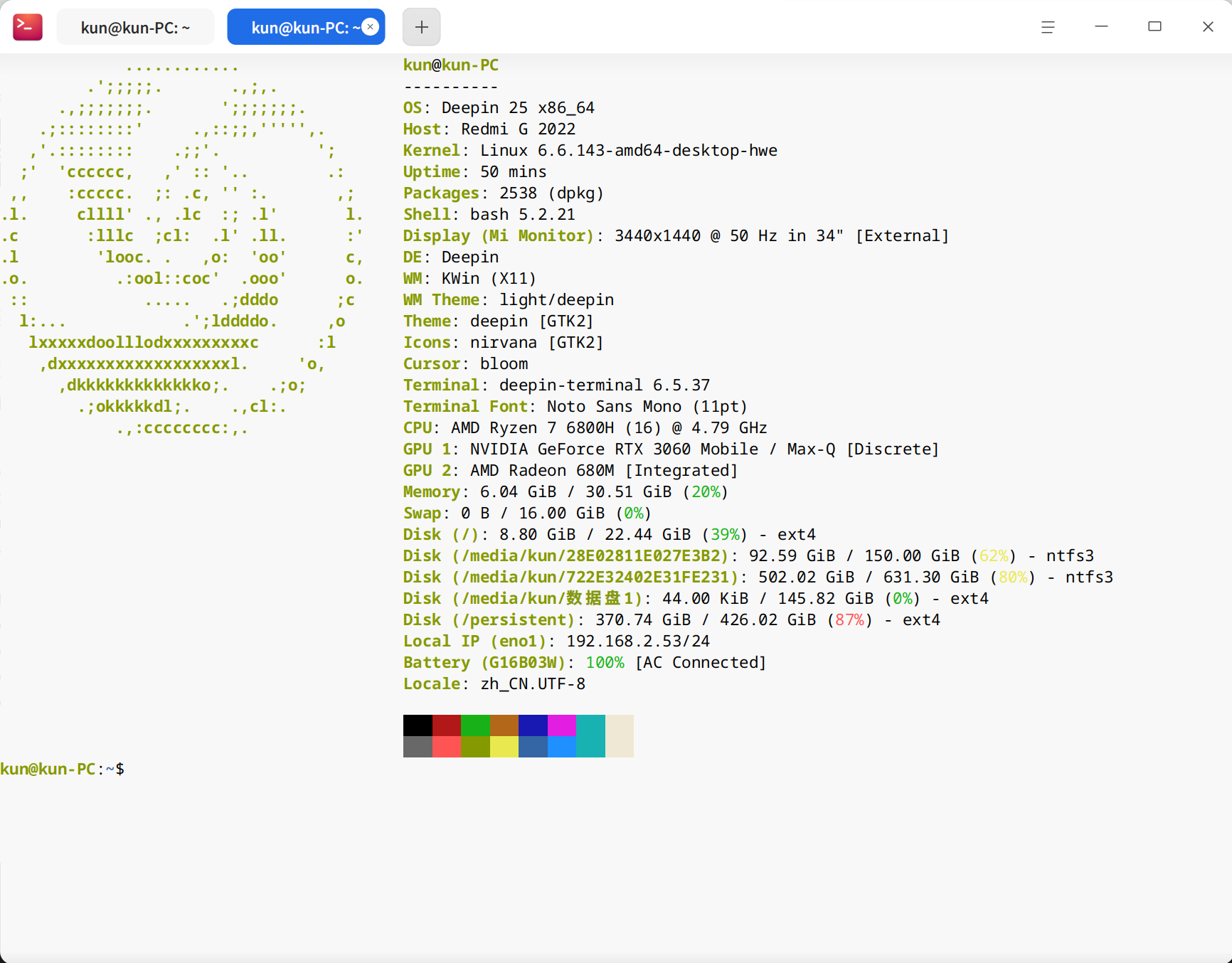This screenshot has width=1232, height=963.
Task: Click the magenta color block
Action: pos(562,725)
